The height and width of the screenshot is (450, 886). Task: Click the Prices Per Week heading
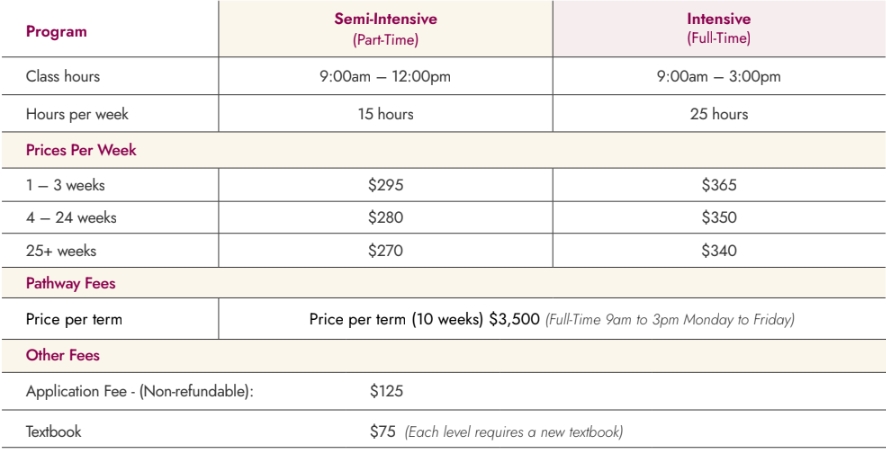click(81, 150)
